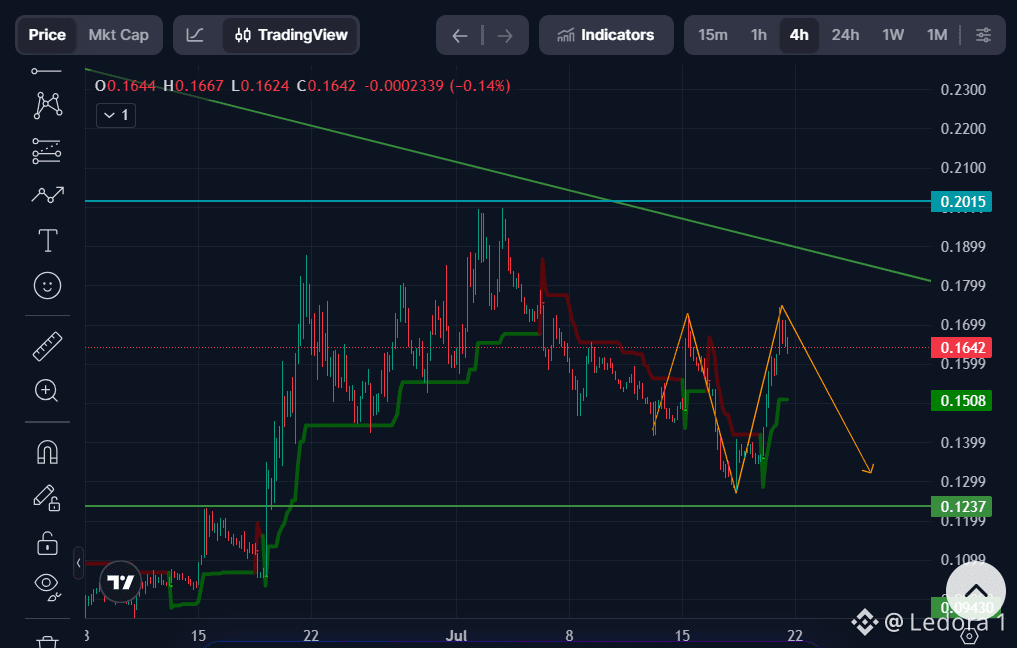Switch to the Price tab

tap(47, 35)
